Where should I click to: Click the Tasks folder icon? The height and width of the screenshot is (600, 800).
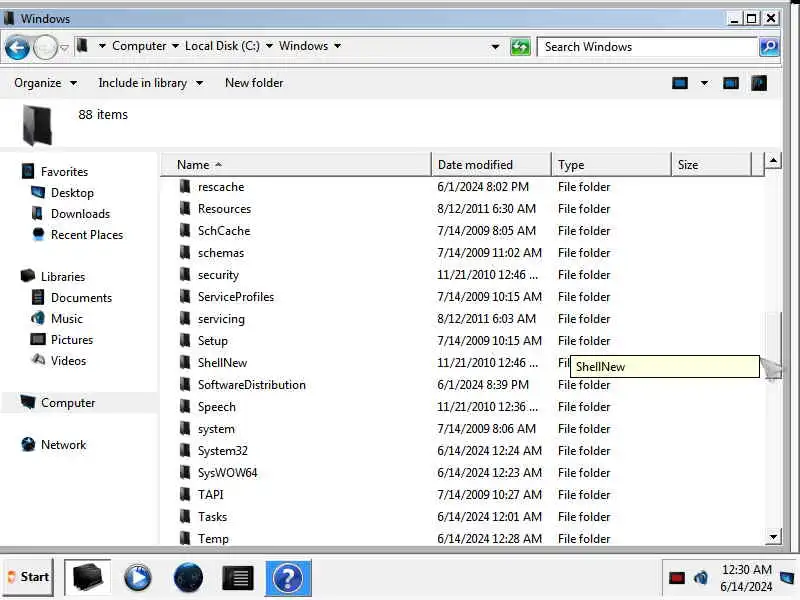[x=185, y=516]
